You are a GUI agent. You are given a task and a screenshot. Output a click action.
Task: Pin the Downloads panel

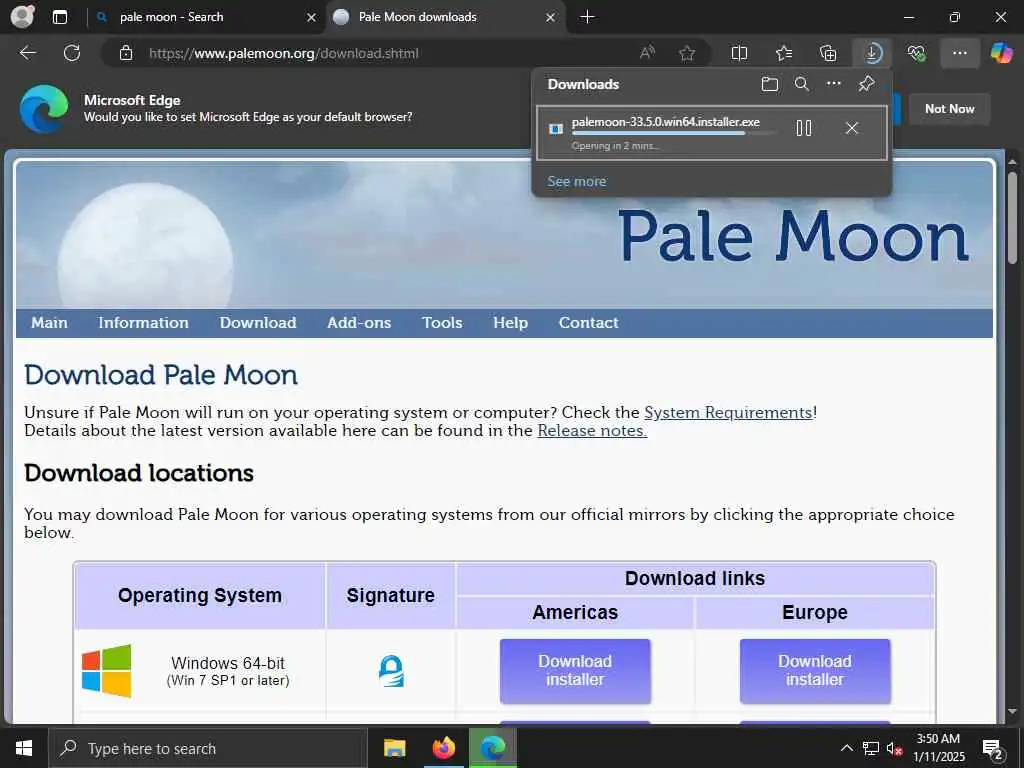(x=866, y=84)
